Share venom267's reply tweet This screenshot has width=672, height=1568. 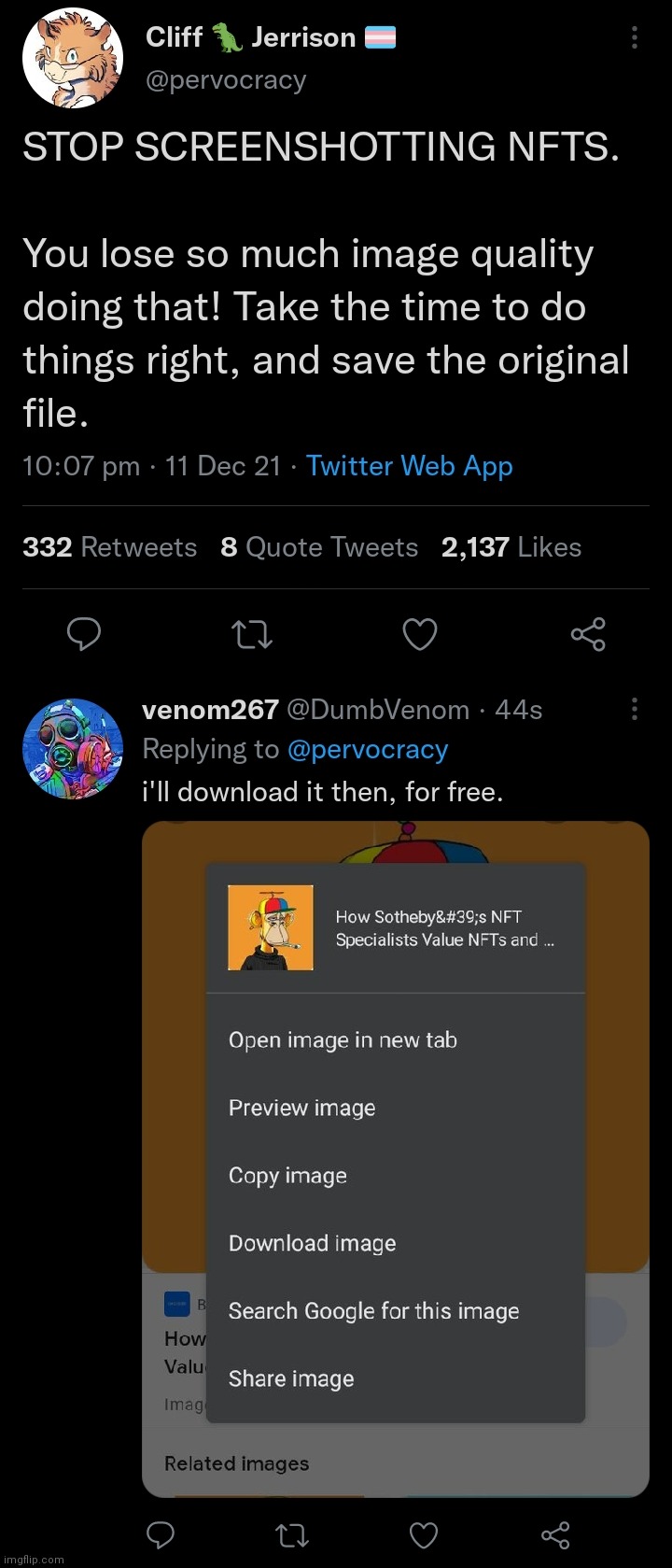(x=555, y=1534)
